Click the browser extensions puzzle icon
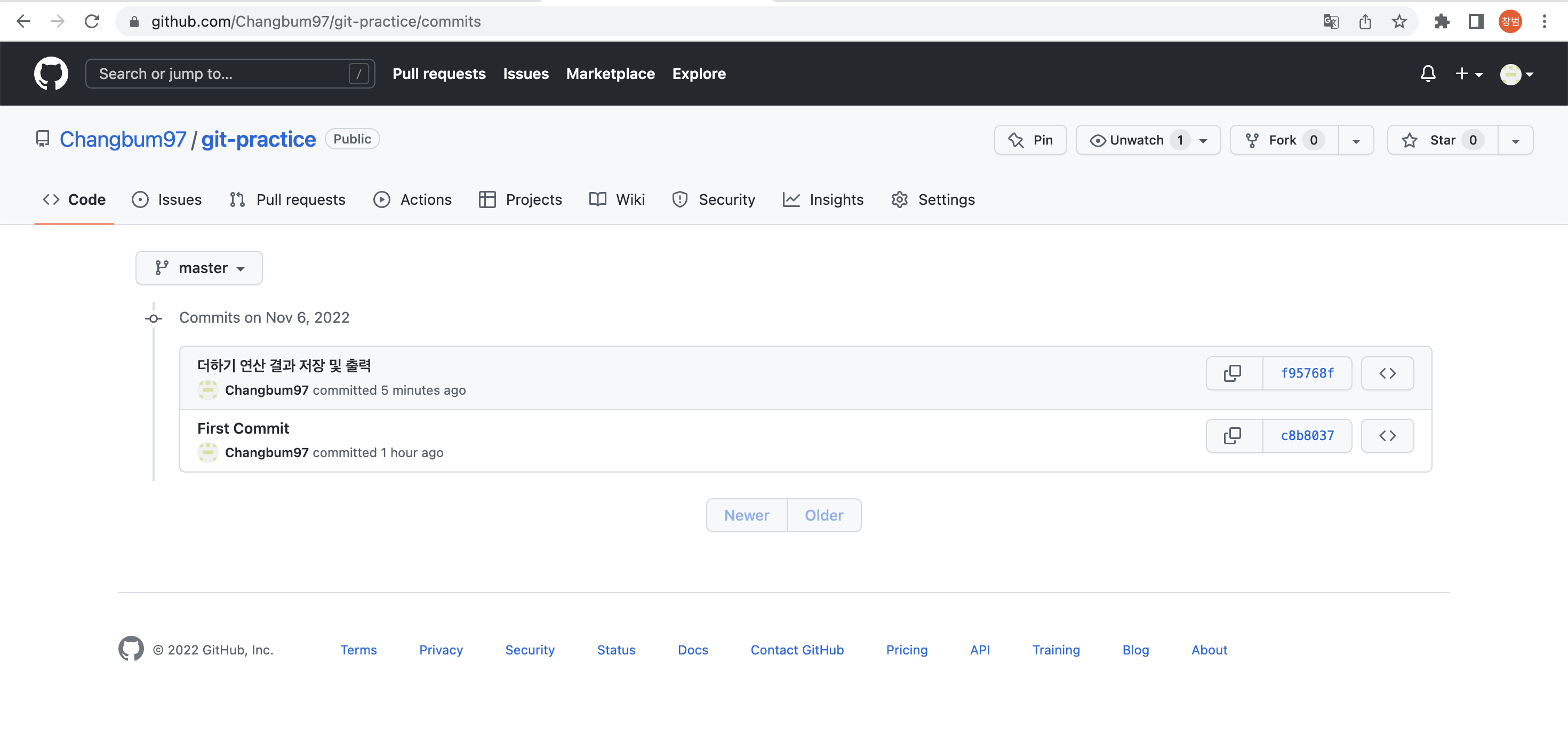This screenshot has width=1568, height=735. pyautogui.click(x=1442, y=22)
